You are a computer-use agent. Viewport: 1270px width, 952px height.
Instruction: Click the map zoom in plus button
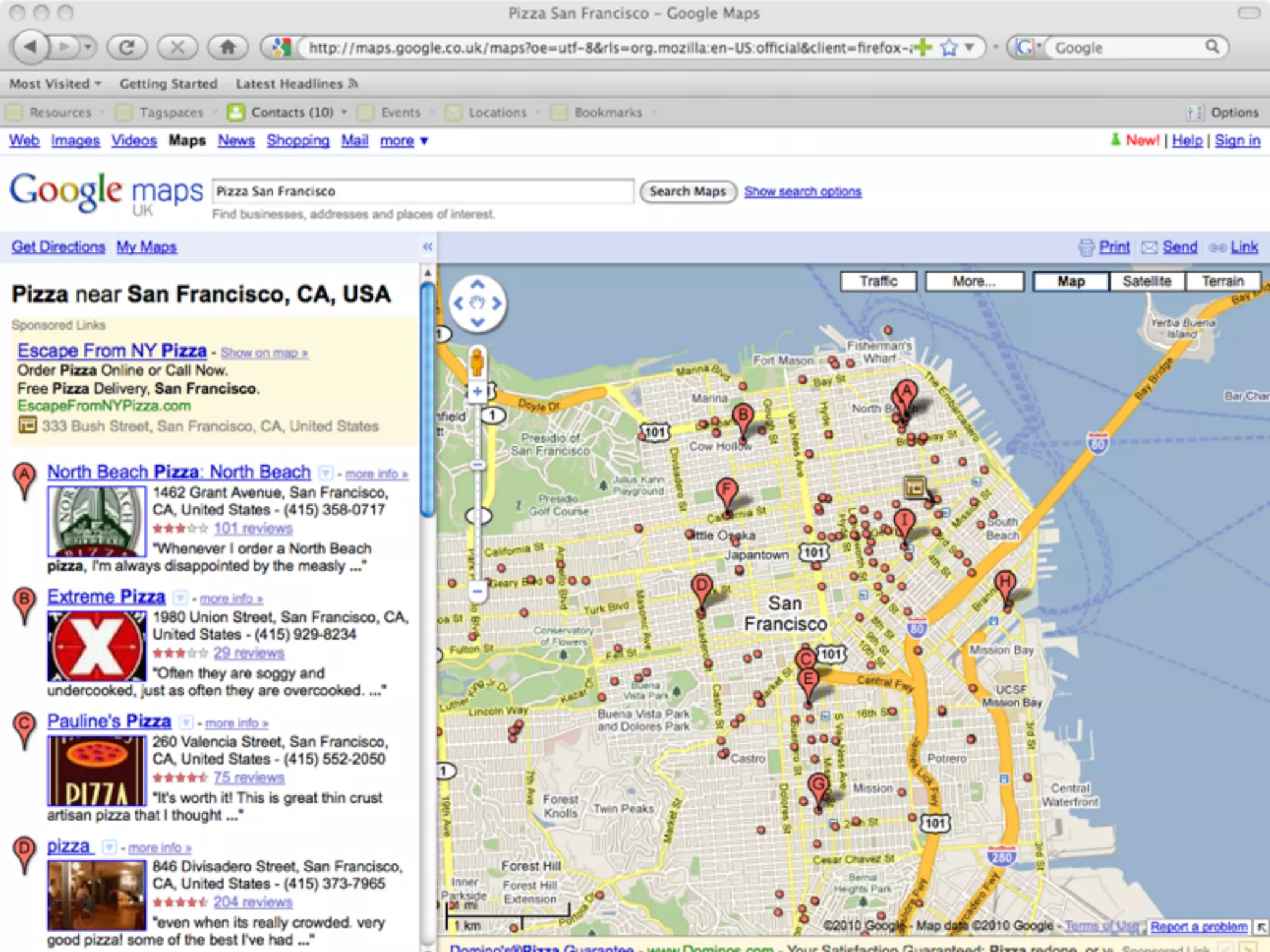pos(477,392)
